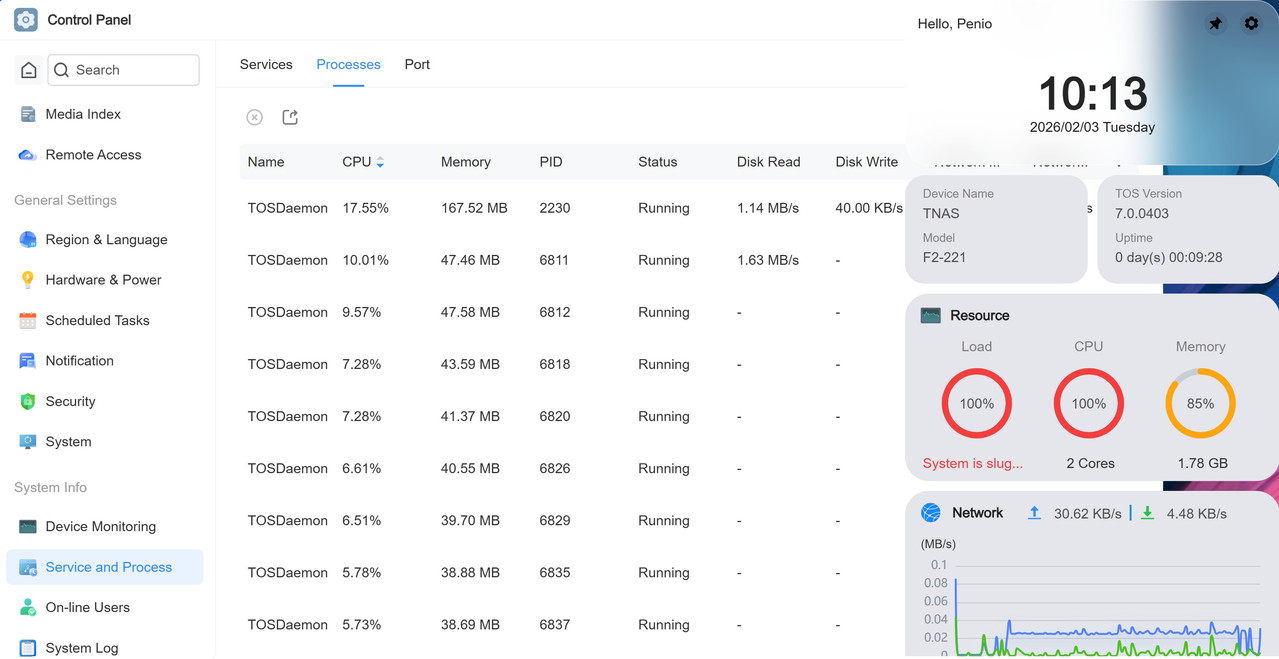The width and height of the screenshot is (1279, 659).
Task: Click the On-line Users person icon
Action: pos(28,608)
